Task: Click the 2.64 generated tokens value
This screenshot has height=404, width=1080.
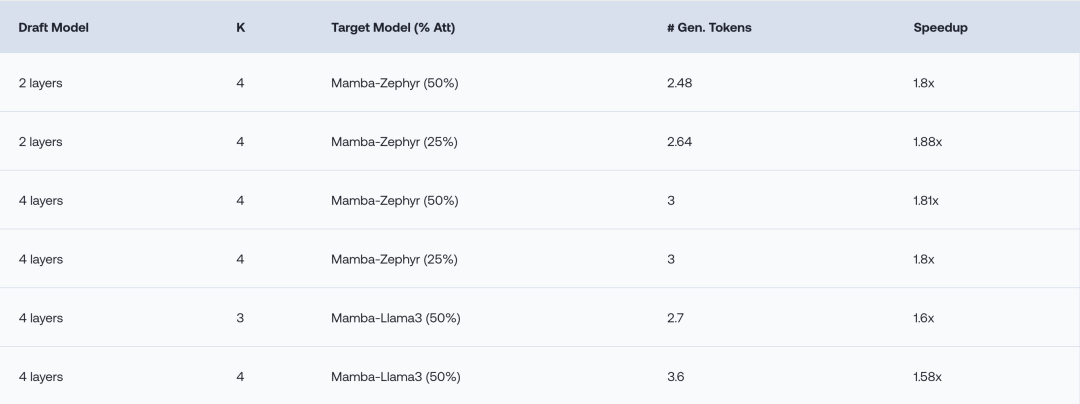Action: pos(679,142)
